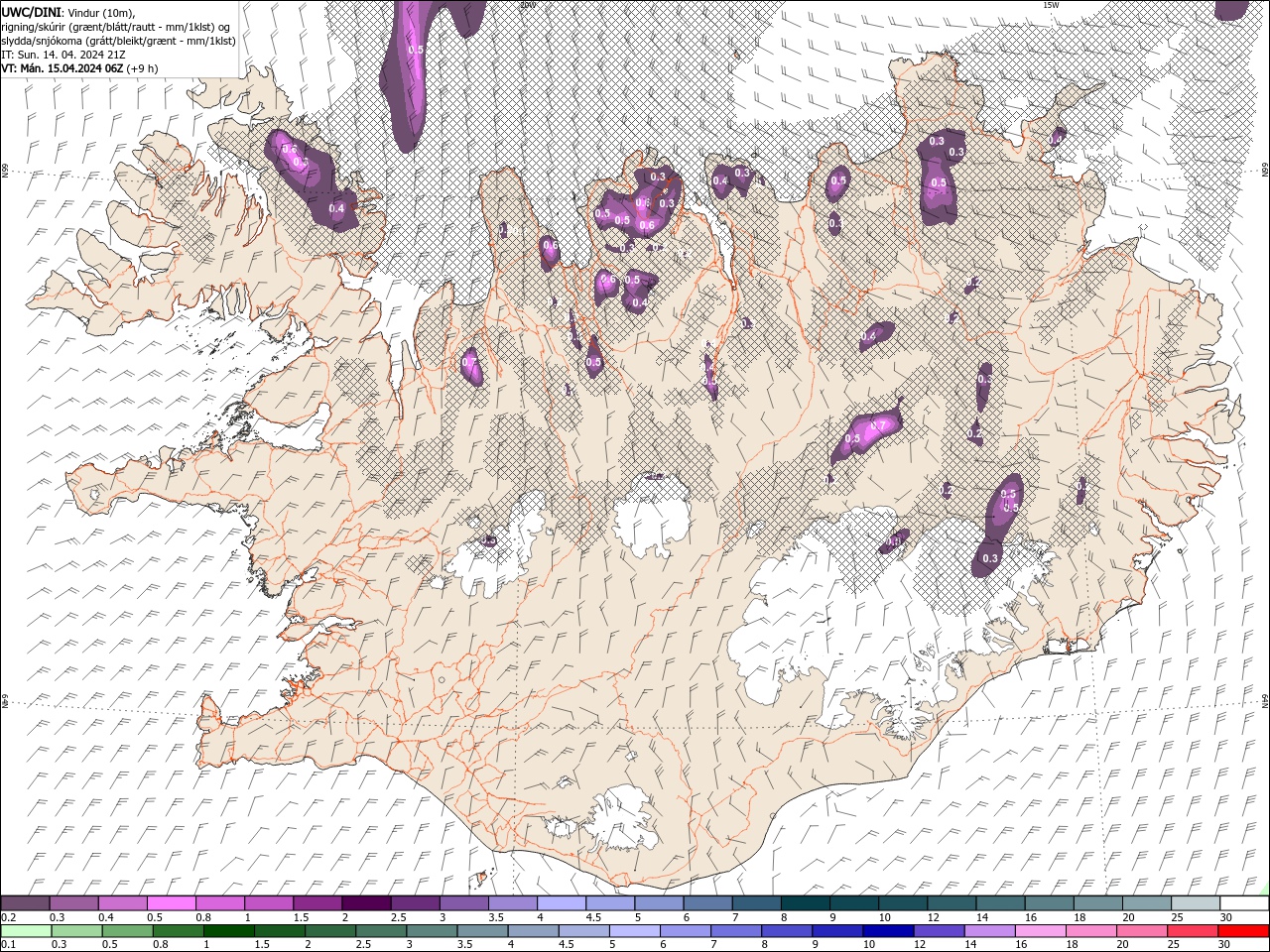
Task: Click the 0.3 mauve swatch in the upper legend
Action: click(73, 903)
